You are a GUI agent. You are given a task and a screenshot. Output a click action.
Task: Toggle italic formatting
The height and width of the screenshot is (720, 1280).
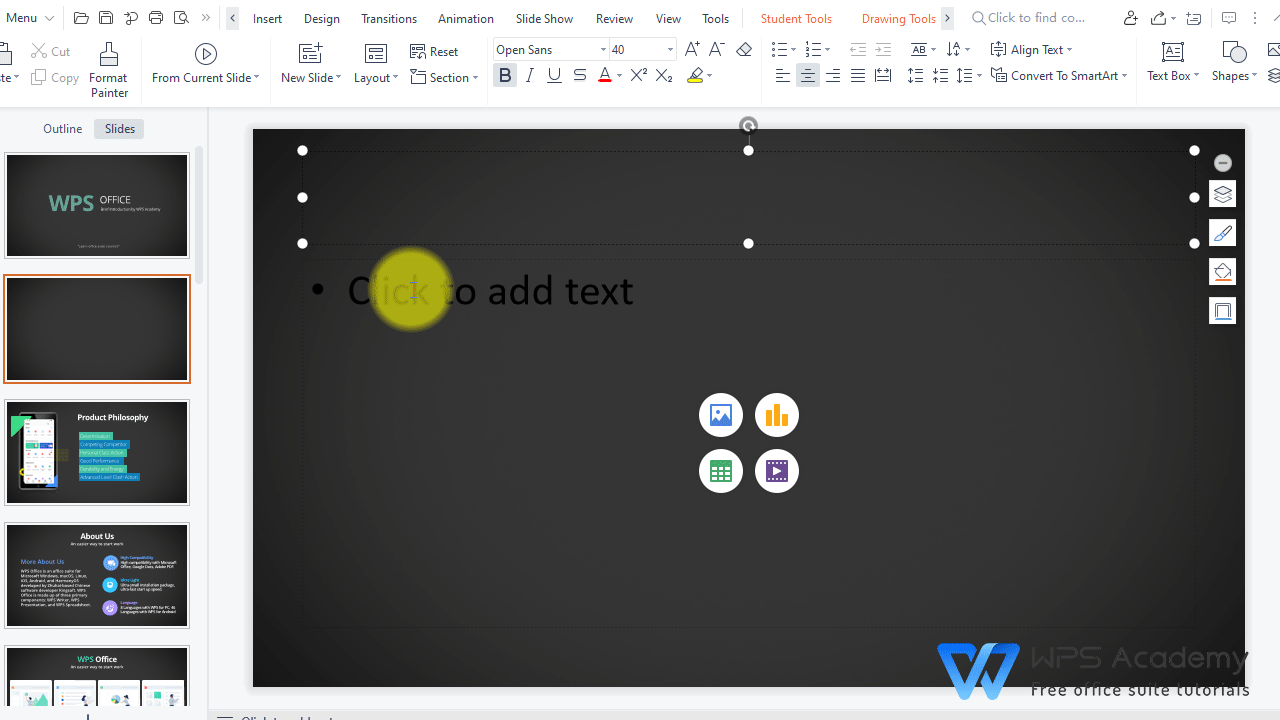coord(529,75)
